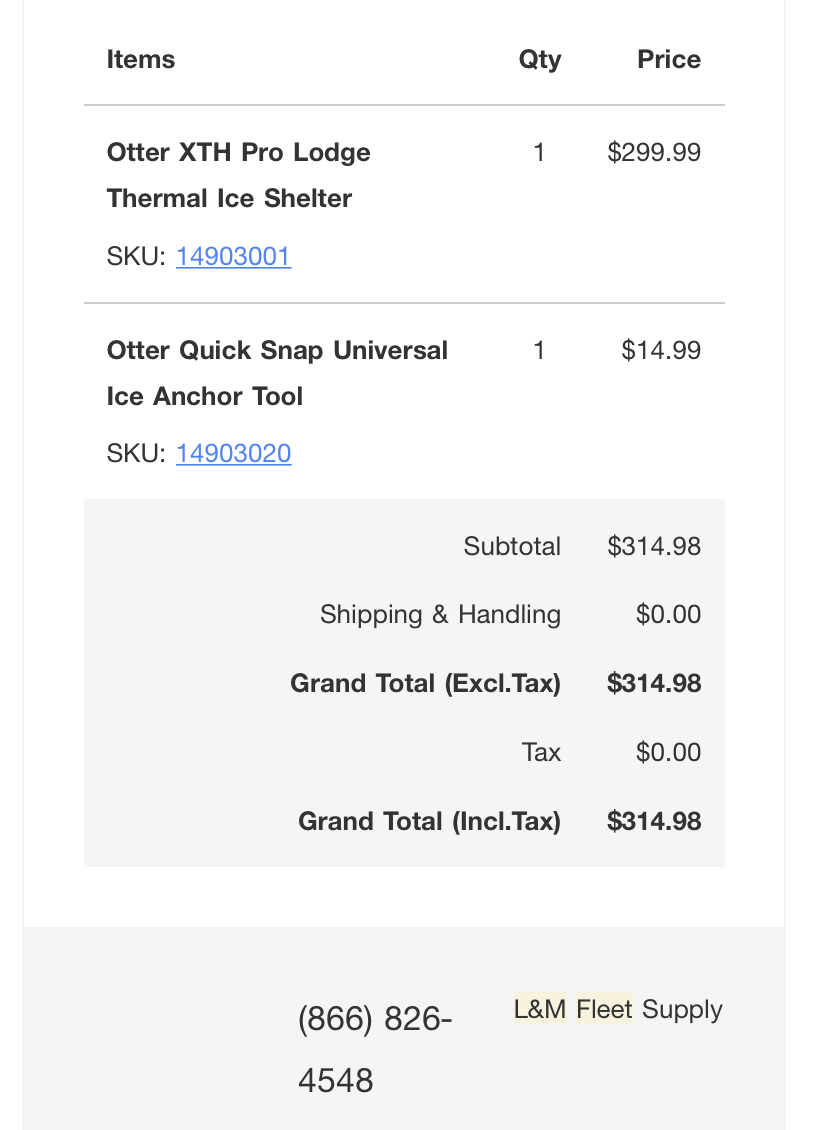Screen dimensions: 818x1130
Task: Tap phone number (866) 826-4548
Action: [375, 1049]
